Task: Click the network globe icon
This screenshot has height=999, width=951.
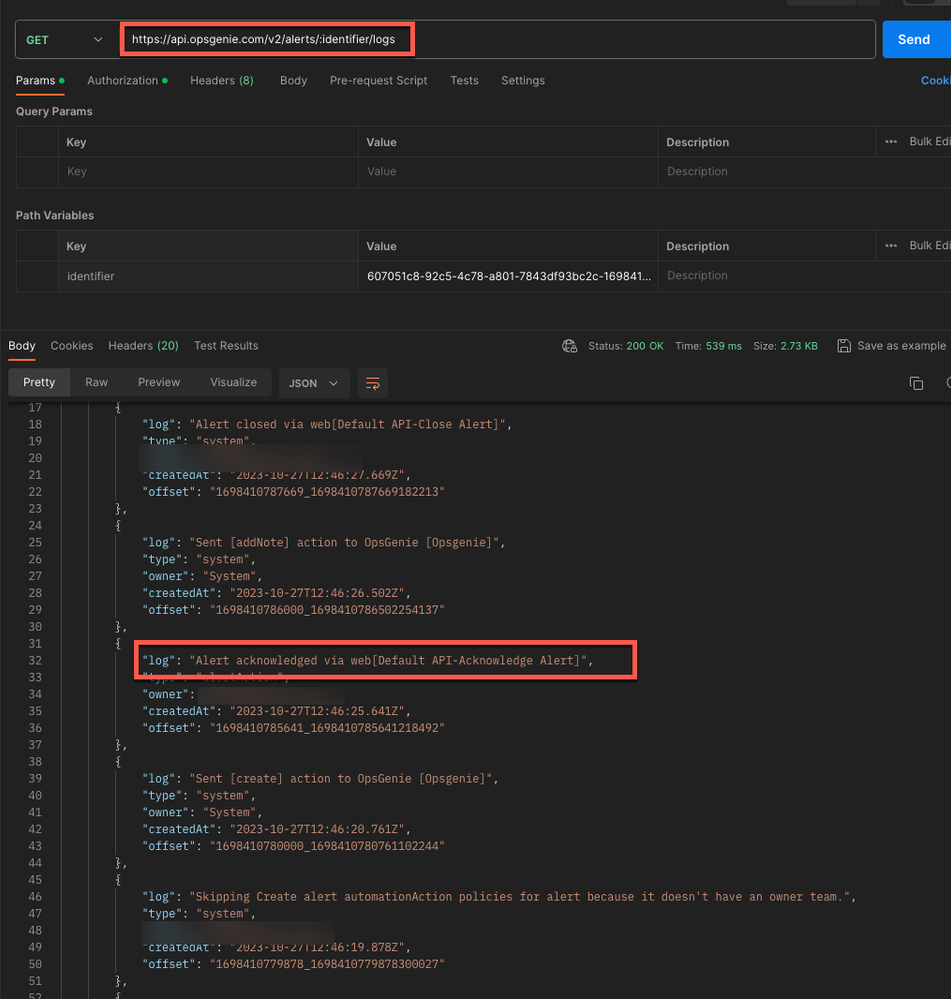Action: [569, 346]
